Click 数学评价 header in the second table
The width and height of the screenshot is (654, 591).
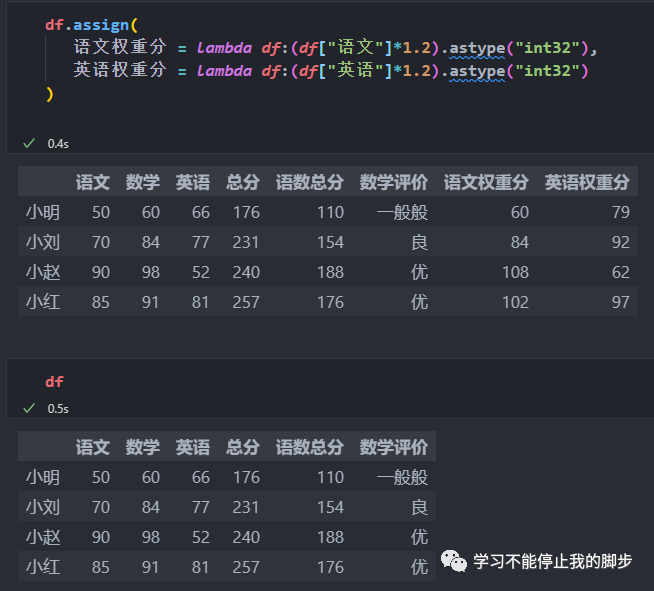(x=393, y=447)
